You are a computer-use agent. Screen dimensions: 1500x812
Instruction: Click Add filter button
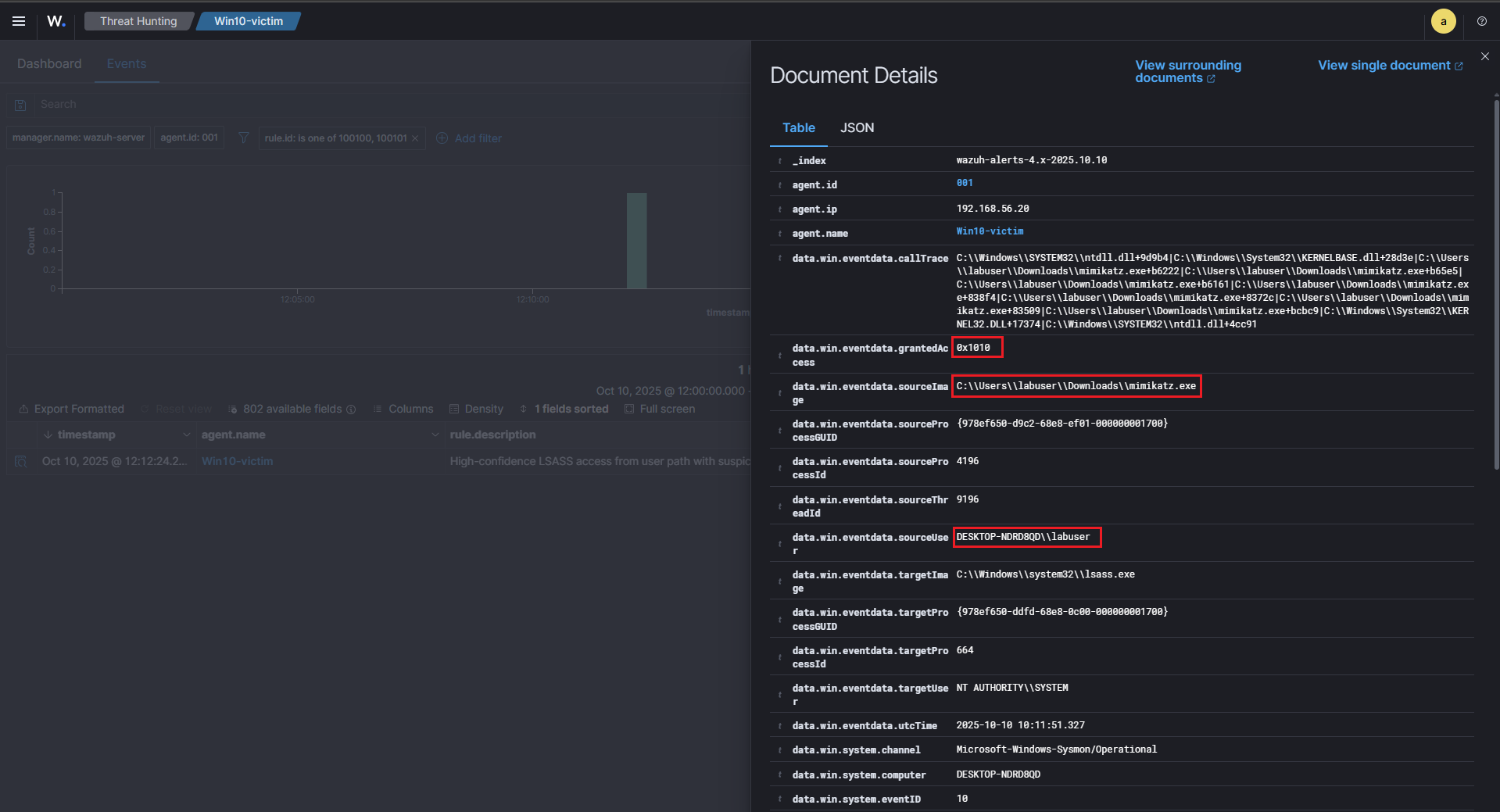(469, 138)
